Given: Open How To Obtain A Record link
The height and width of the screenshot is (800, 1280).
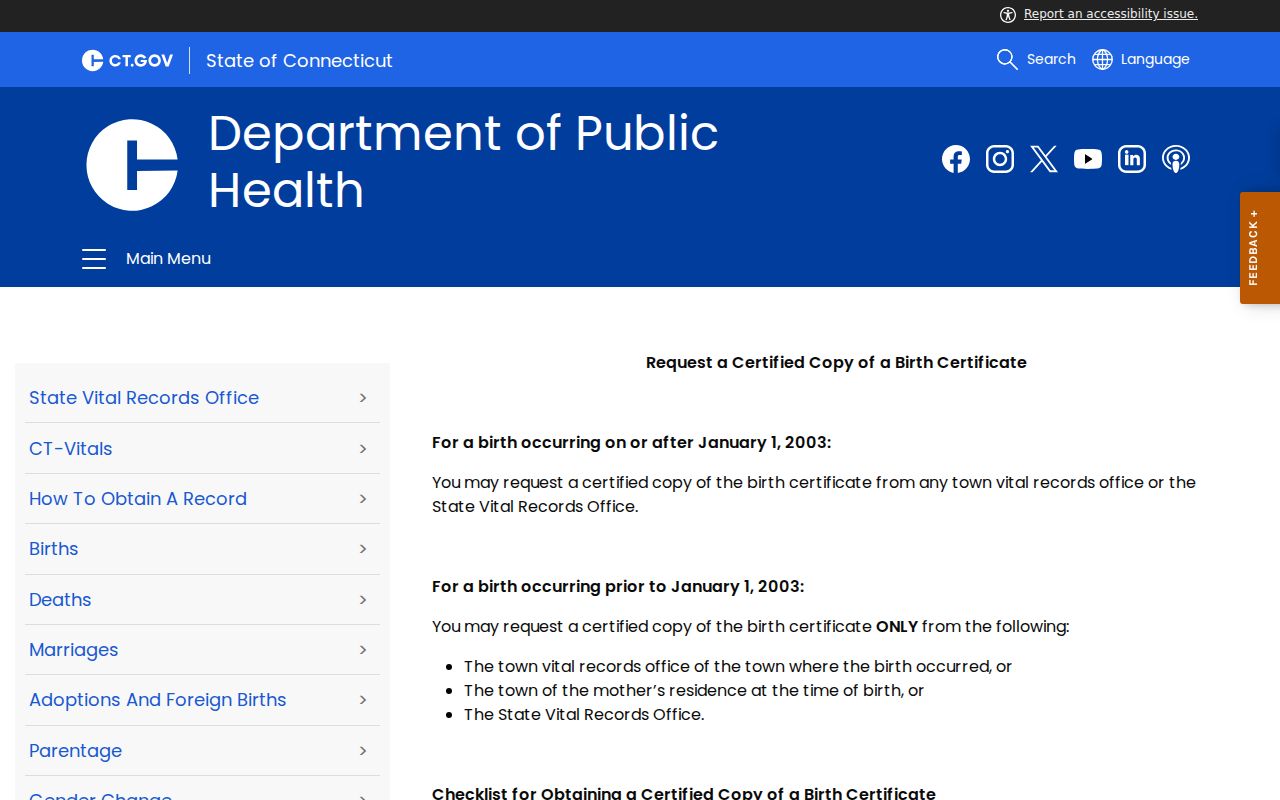Looking at the screenshot, I should click(x=138, y=499).
